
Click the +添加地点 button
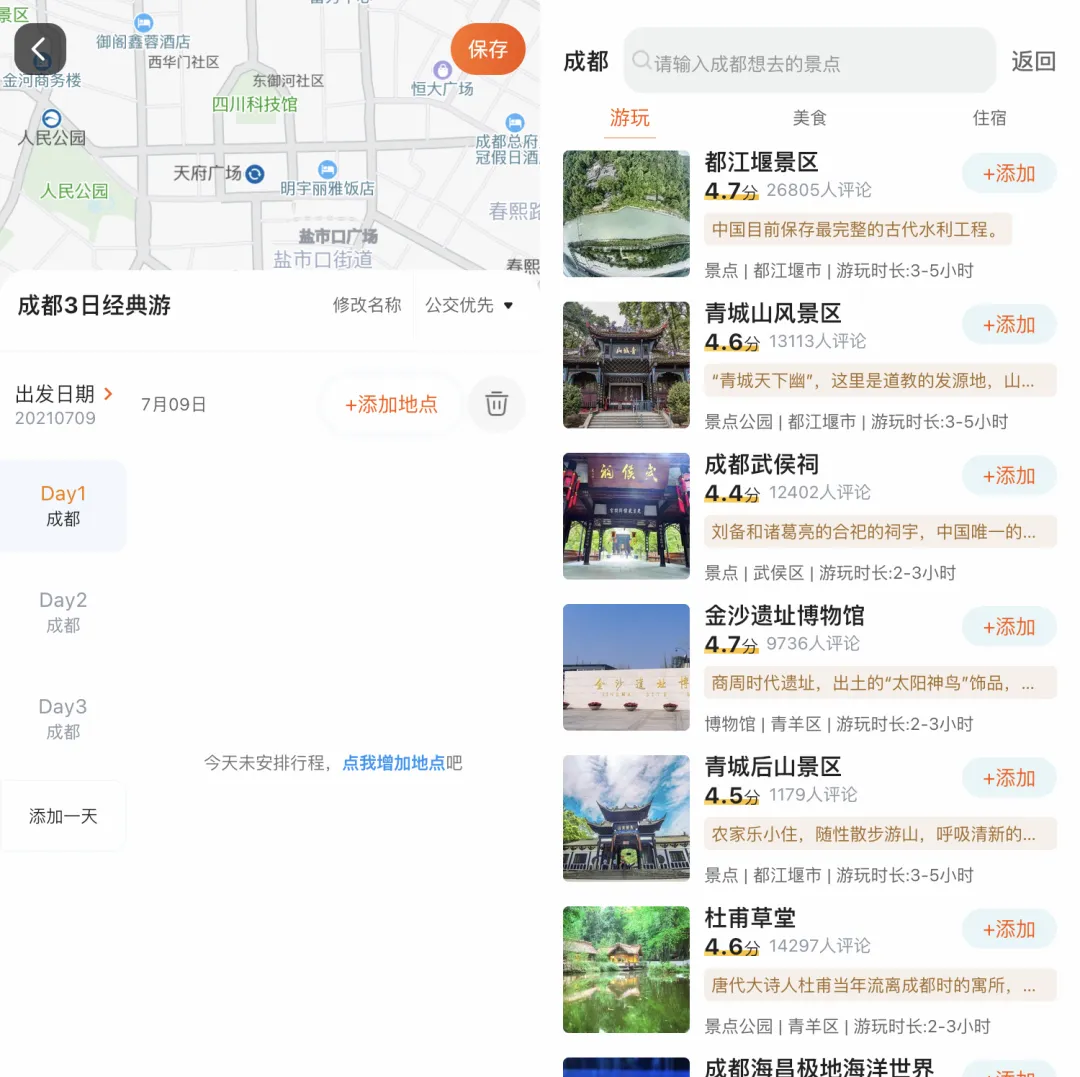point(391,404)
